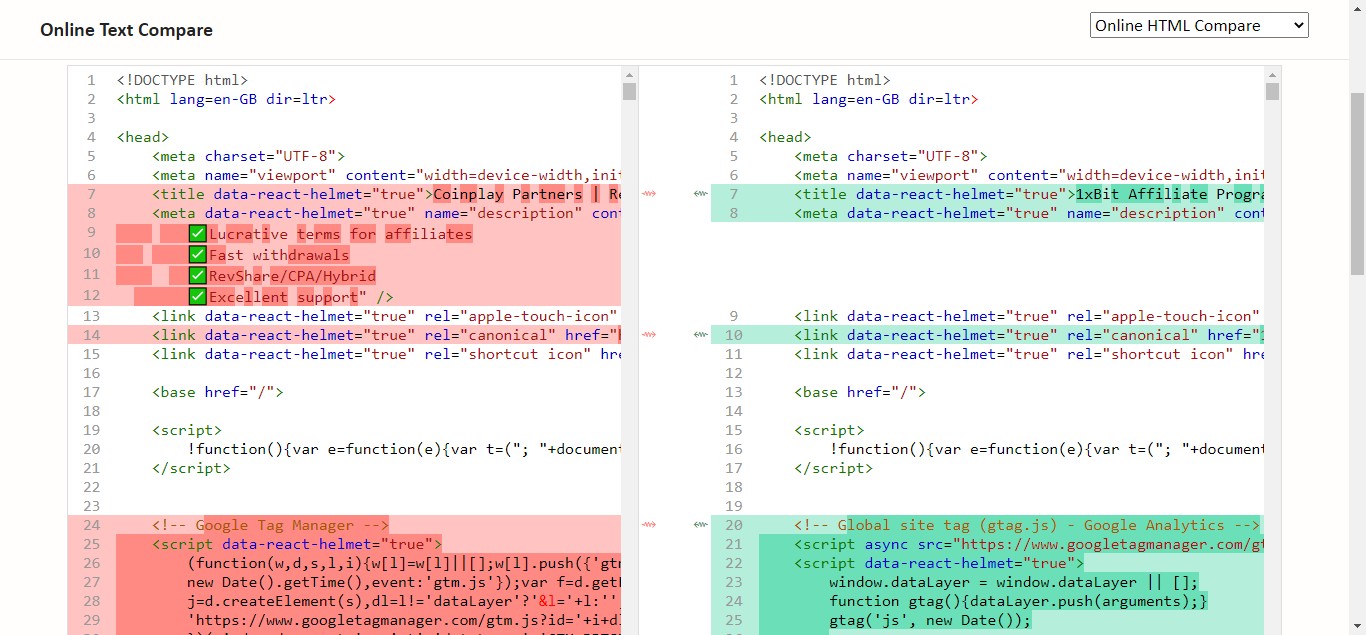
Task: Click 'new Date().getTime()' line in left pane
Action: click(403, 582)
